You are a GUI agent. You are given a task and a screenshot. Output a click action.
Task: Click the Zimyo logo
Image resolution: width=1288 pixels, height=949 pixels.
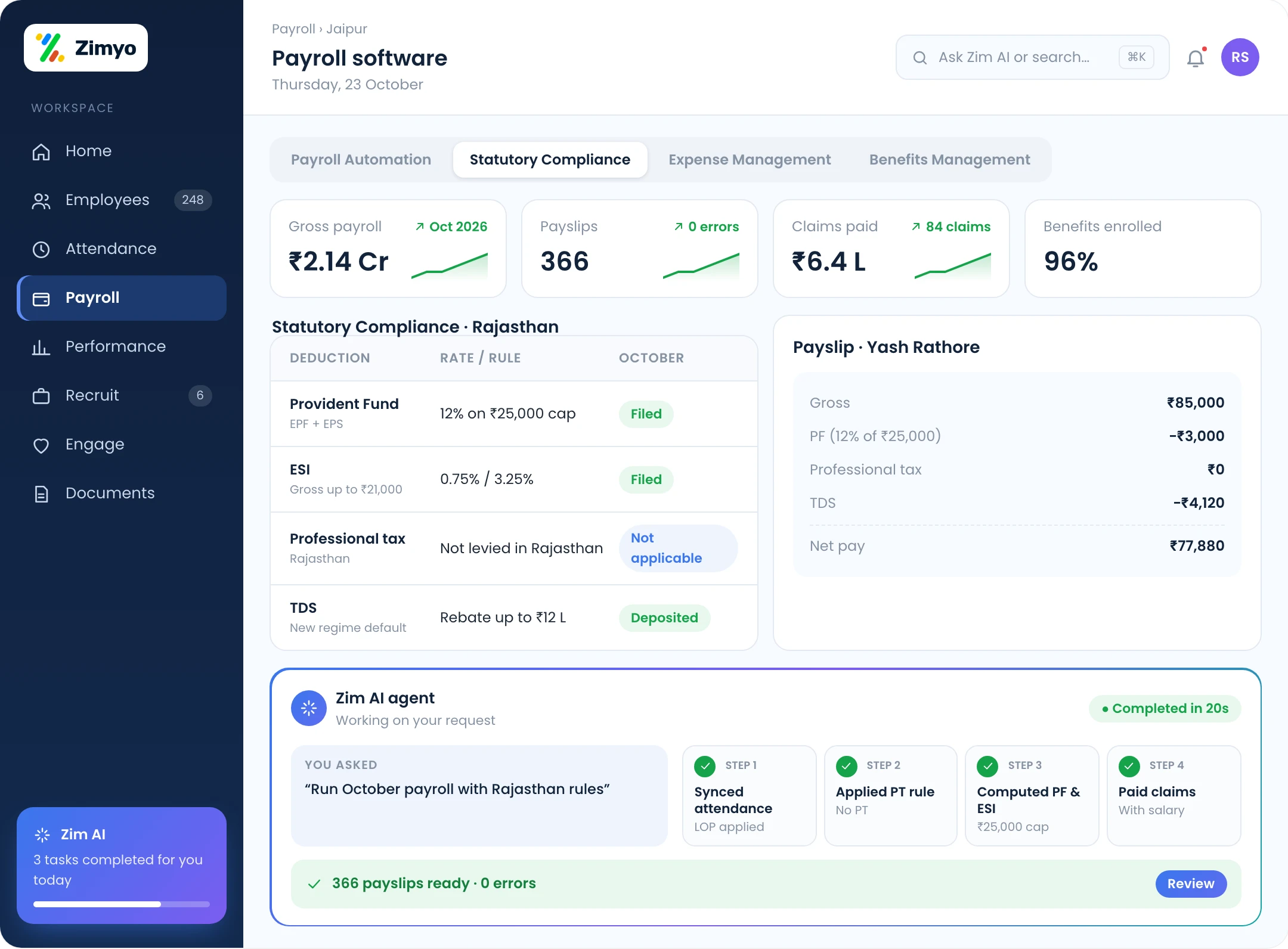pyautogui.click(x=86, y=48)
